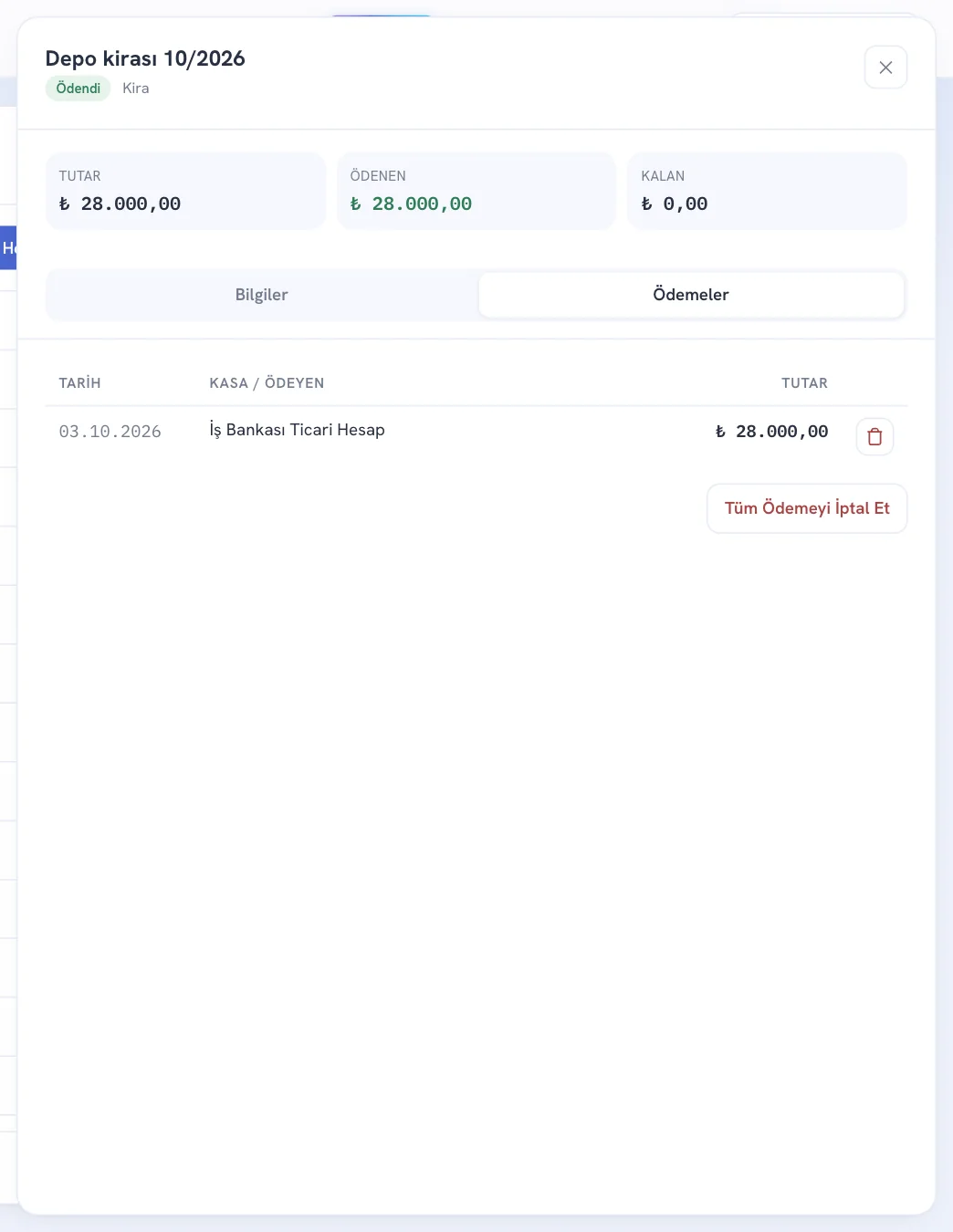The width and height of the screenshot is (953, 1232).
Task: Delete the İş Bankası payment row
Action: click(x=874, y=436)
